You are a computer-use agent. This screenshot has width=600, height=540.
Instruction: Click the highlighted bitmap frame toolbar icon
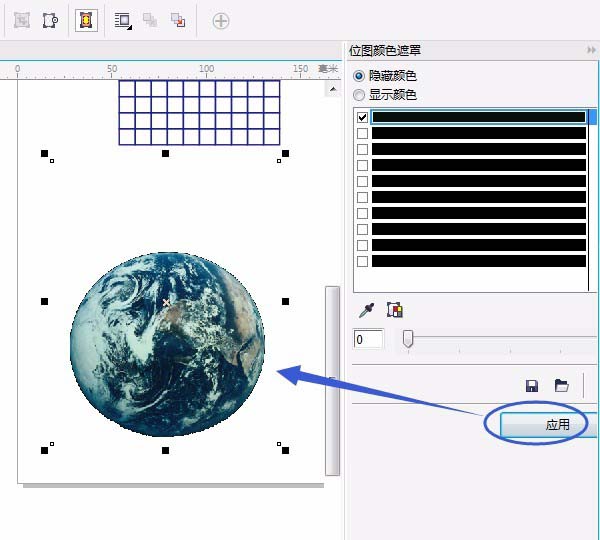click(86, 20)
